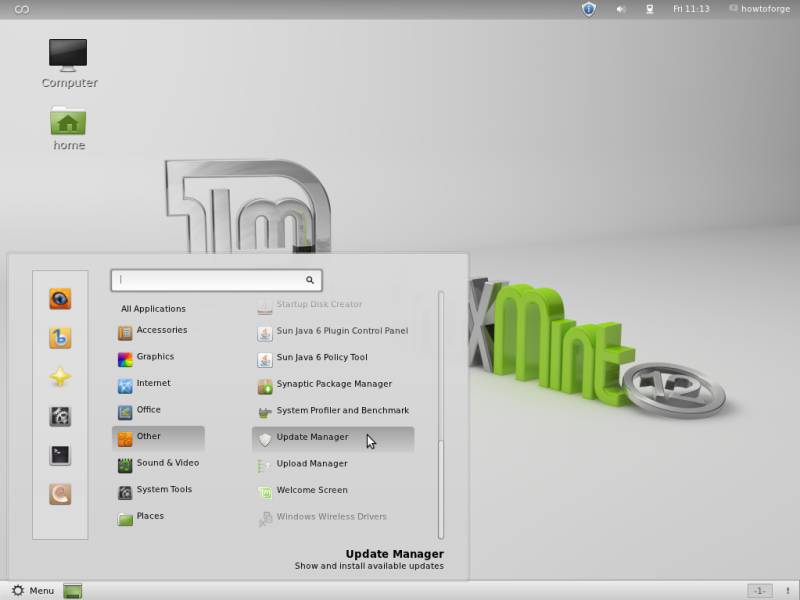This screenshot has width=800, height=600.
Task: Click the exclamation notification icon in bottom panel
Action: click(787, 591)
